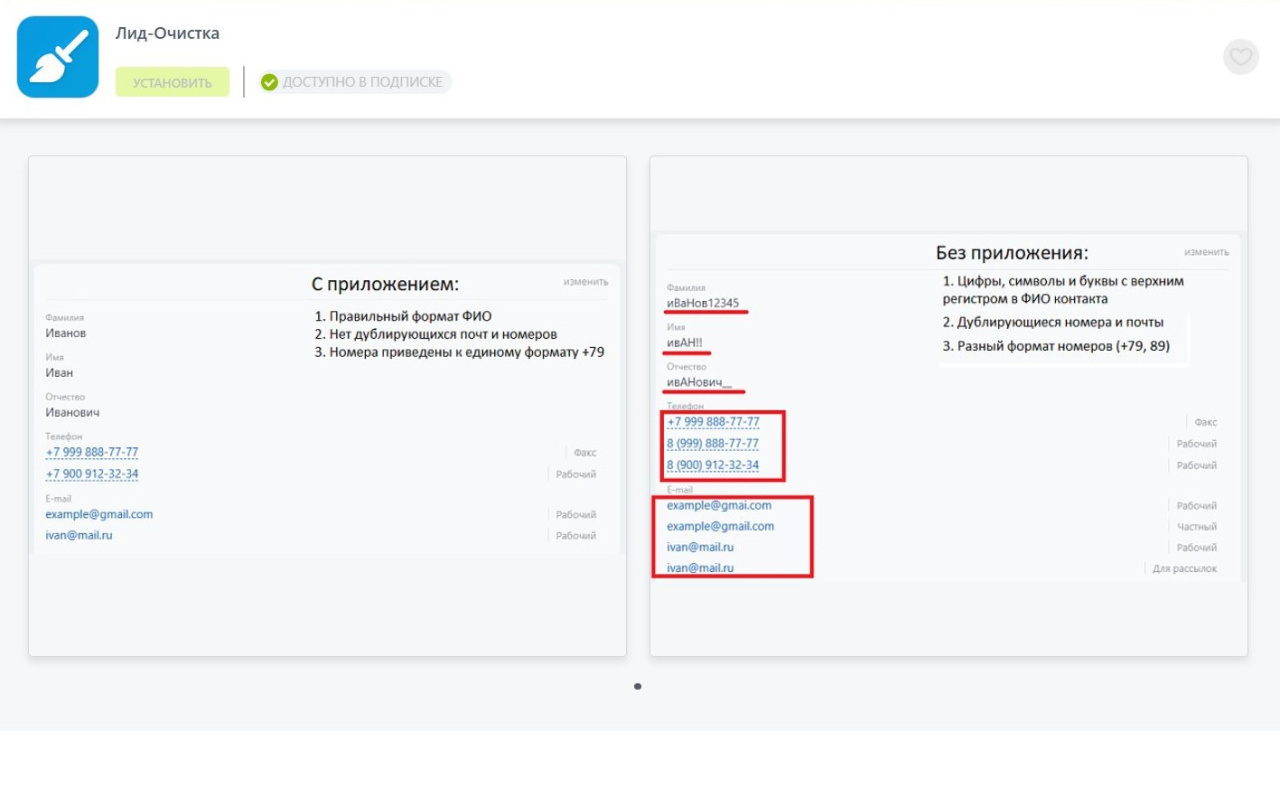Click ivan@mail.ru in the left screenshot

(79, 536)
